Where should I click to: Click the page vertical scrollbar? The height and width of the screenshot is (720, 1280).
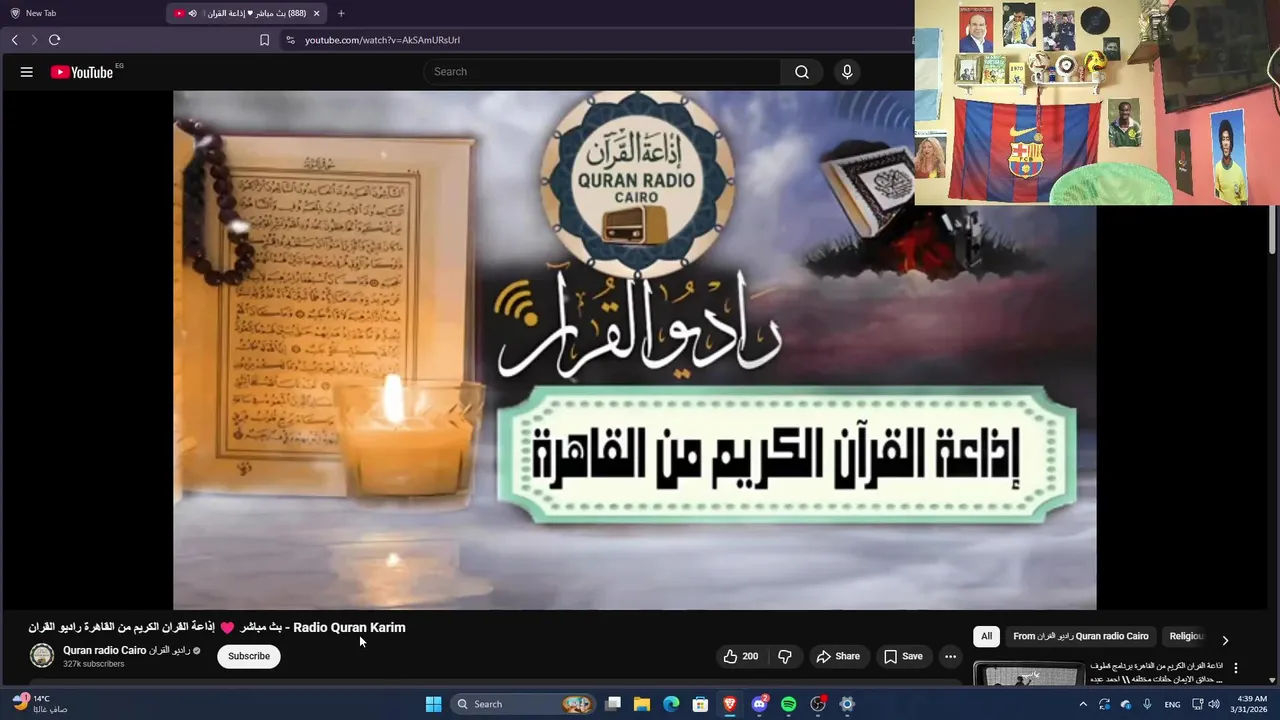point(1273,230)
